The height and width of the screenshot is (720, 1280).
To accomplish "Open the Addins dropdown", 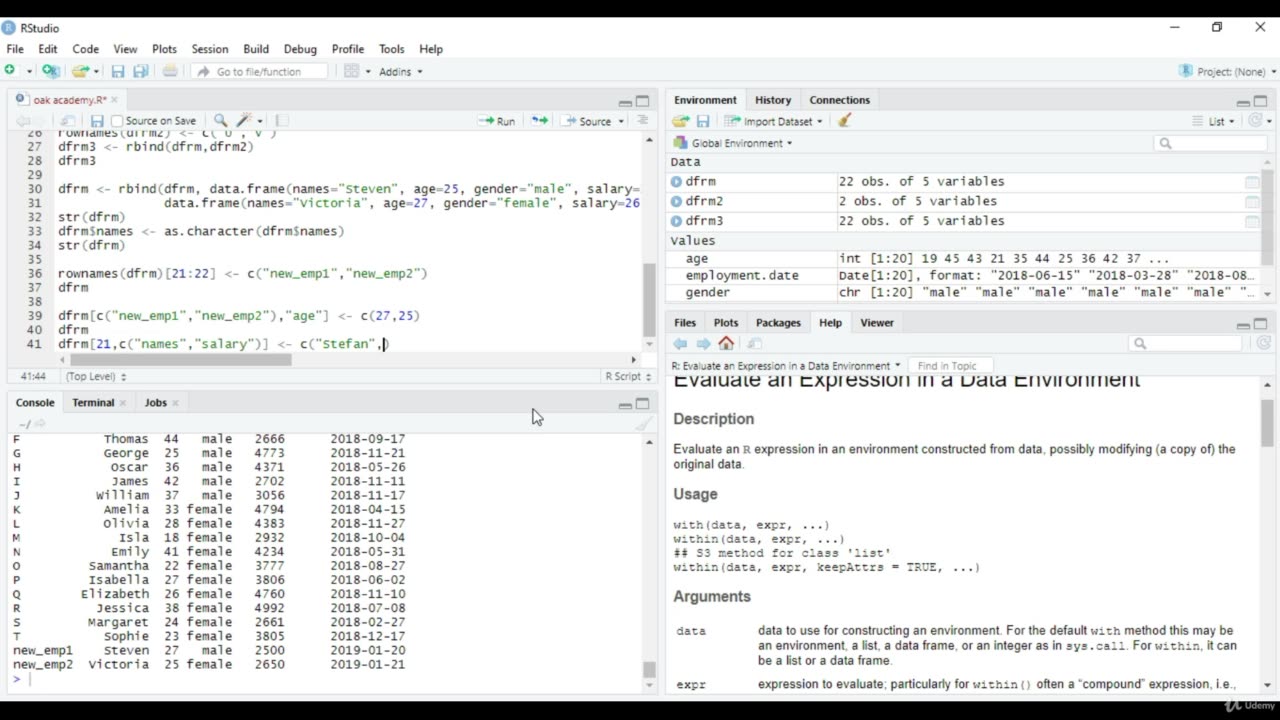I will [x=400, y=71].
